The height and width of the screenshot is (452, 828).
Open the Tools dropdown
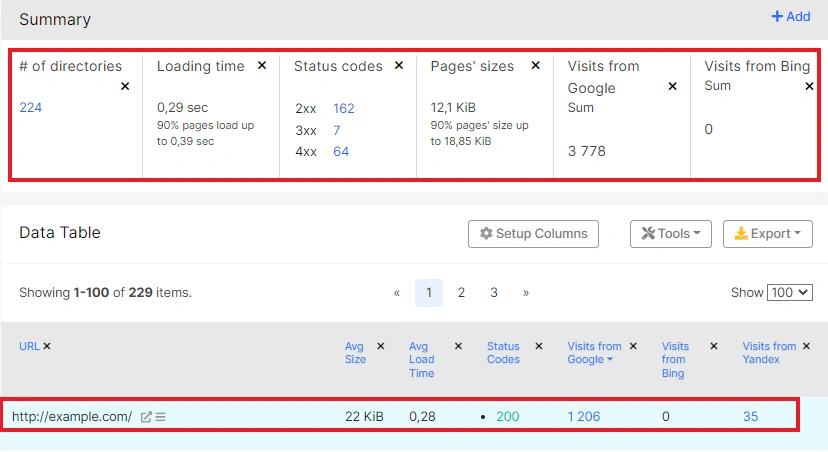click(669, 234)
